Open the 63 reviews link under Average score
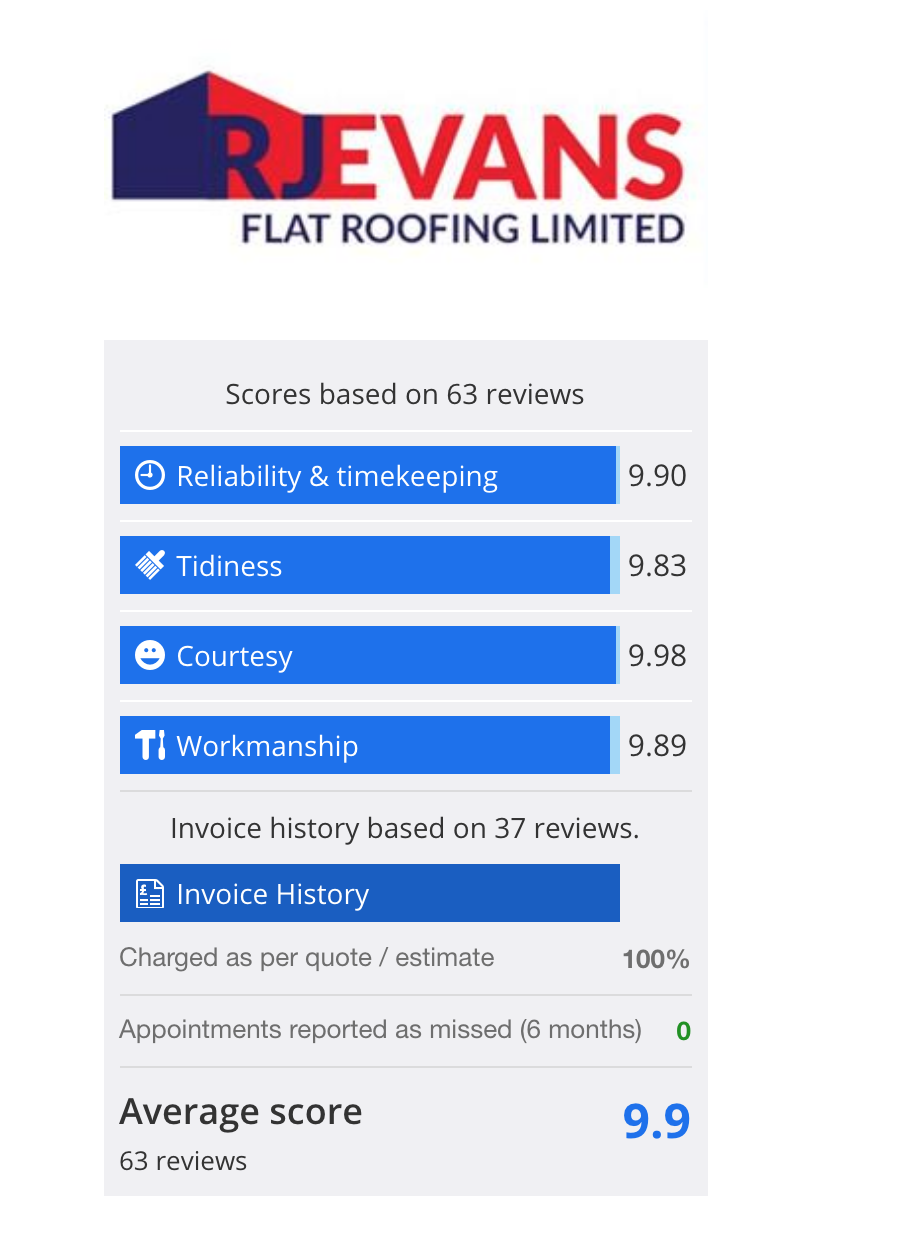Screen dimensions: 908x1244 click(183, 1161)
